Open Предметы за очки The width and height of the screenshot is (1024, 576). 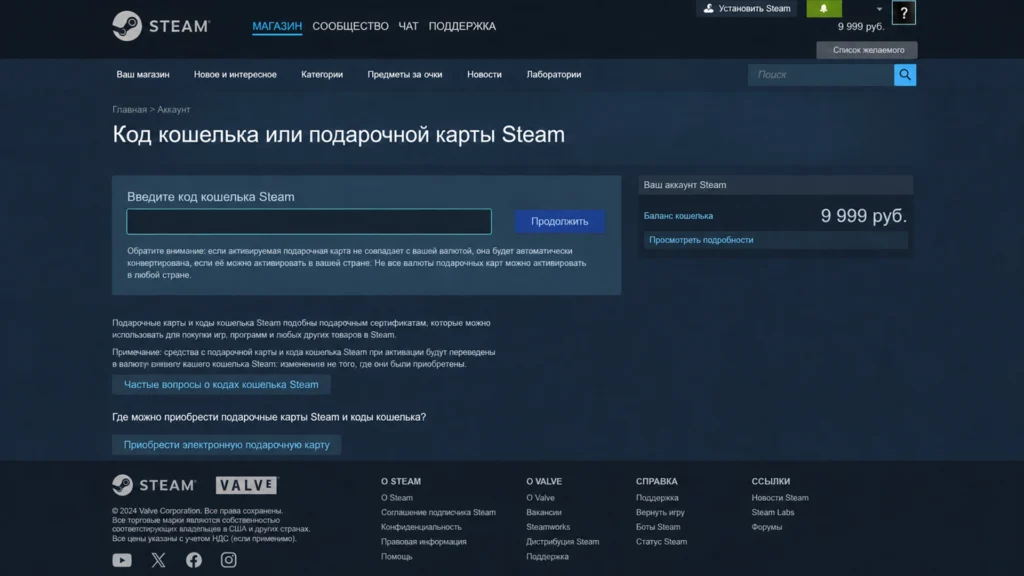point(404,74)
